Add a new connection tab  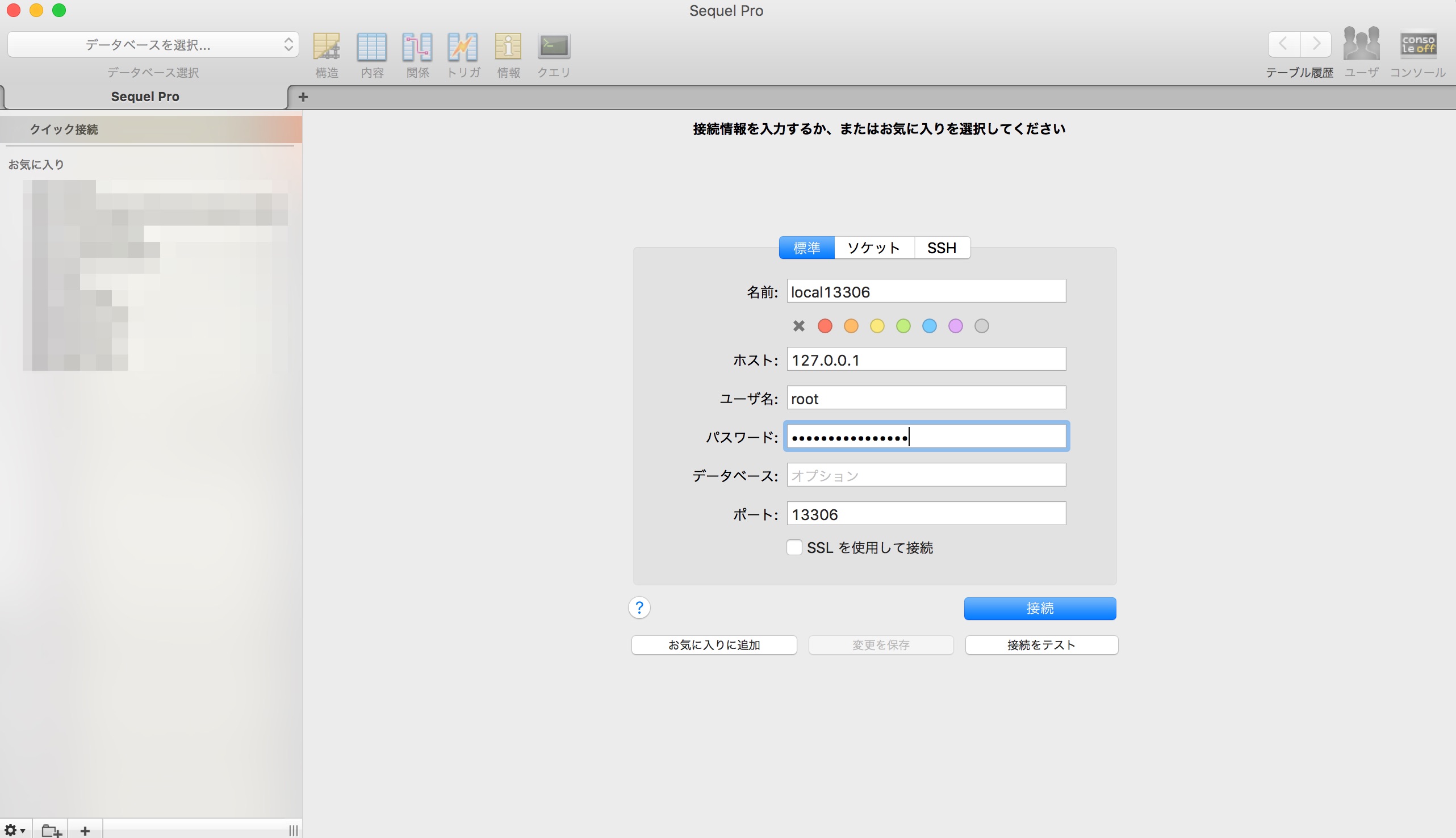(303, 97)
